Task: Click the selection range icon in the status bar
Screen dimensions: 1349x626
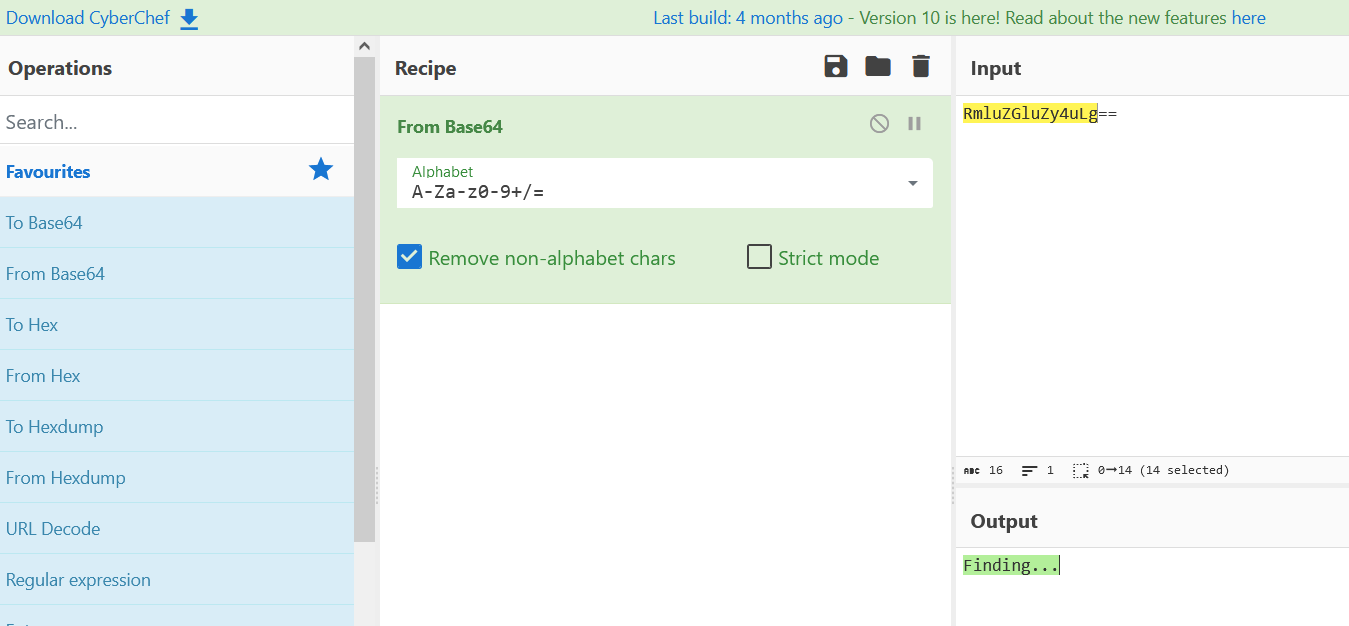Action: click(1081, 470)
